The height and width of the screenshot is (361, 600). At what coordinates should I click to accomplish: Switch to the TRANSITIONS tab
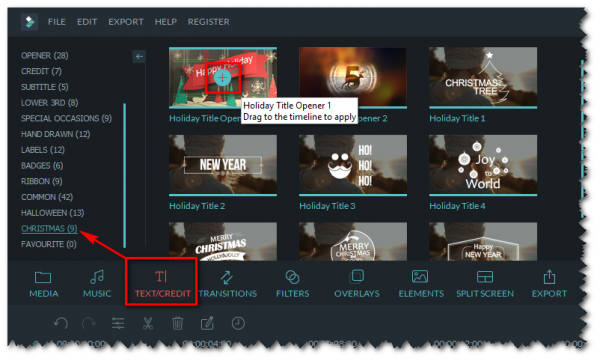click(x=228, y=284)
